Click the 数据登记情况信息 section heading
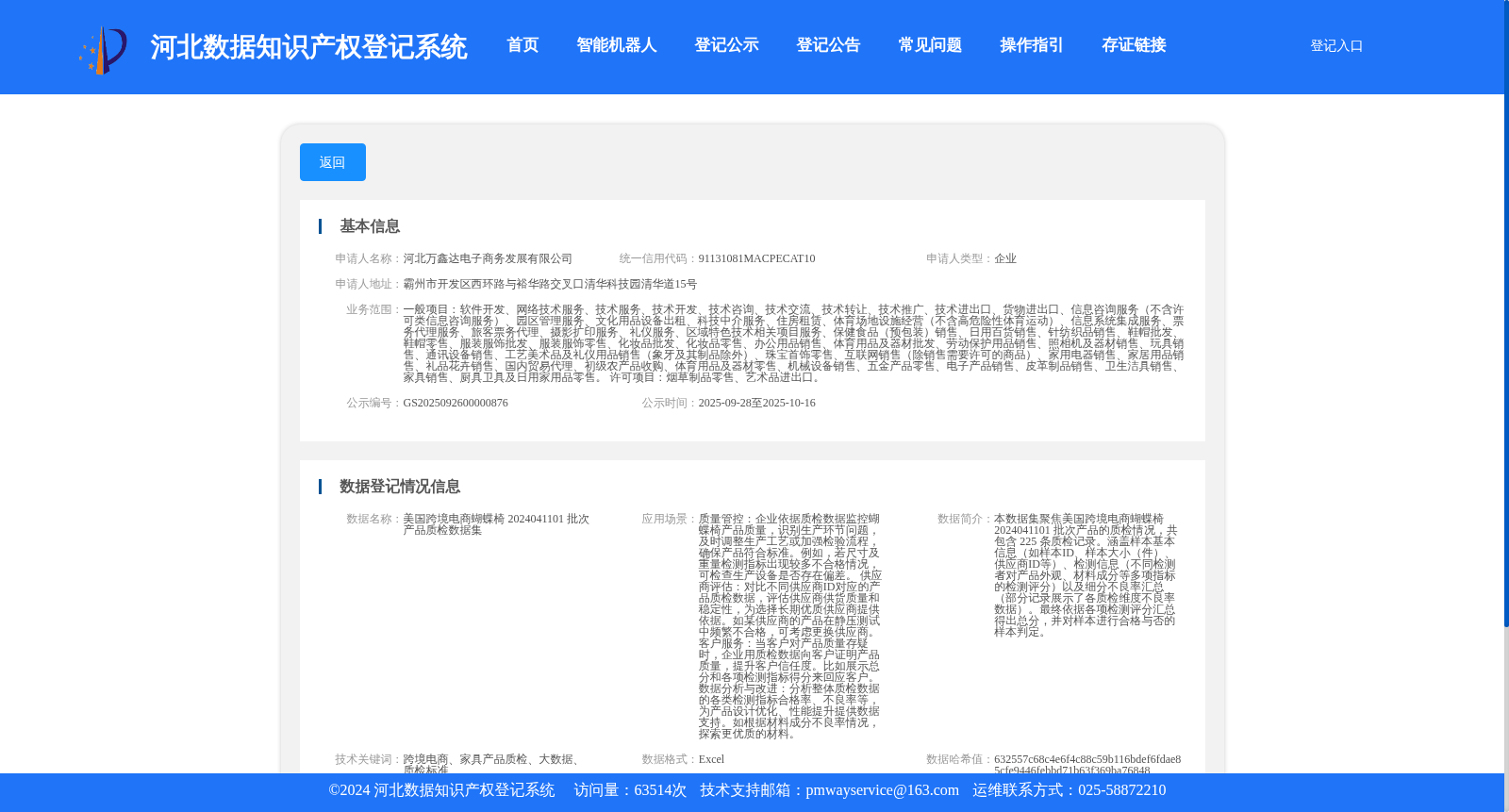The height and width of the screenshot is (812, 1509). (x=400, y=487)
